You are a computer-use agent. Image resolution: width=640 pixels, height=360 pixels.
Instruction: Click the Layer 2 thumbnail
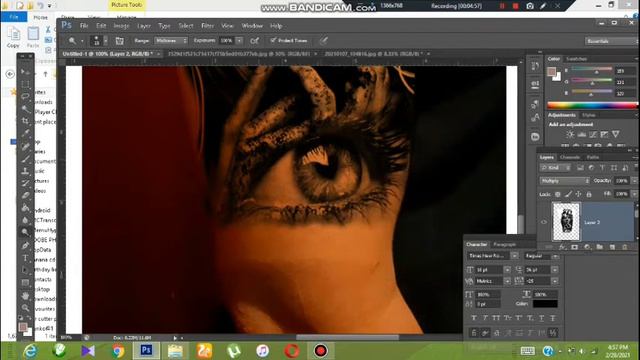[x=566, y=222]
